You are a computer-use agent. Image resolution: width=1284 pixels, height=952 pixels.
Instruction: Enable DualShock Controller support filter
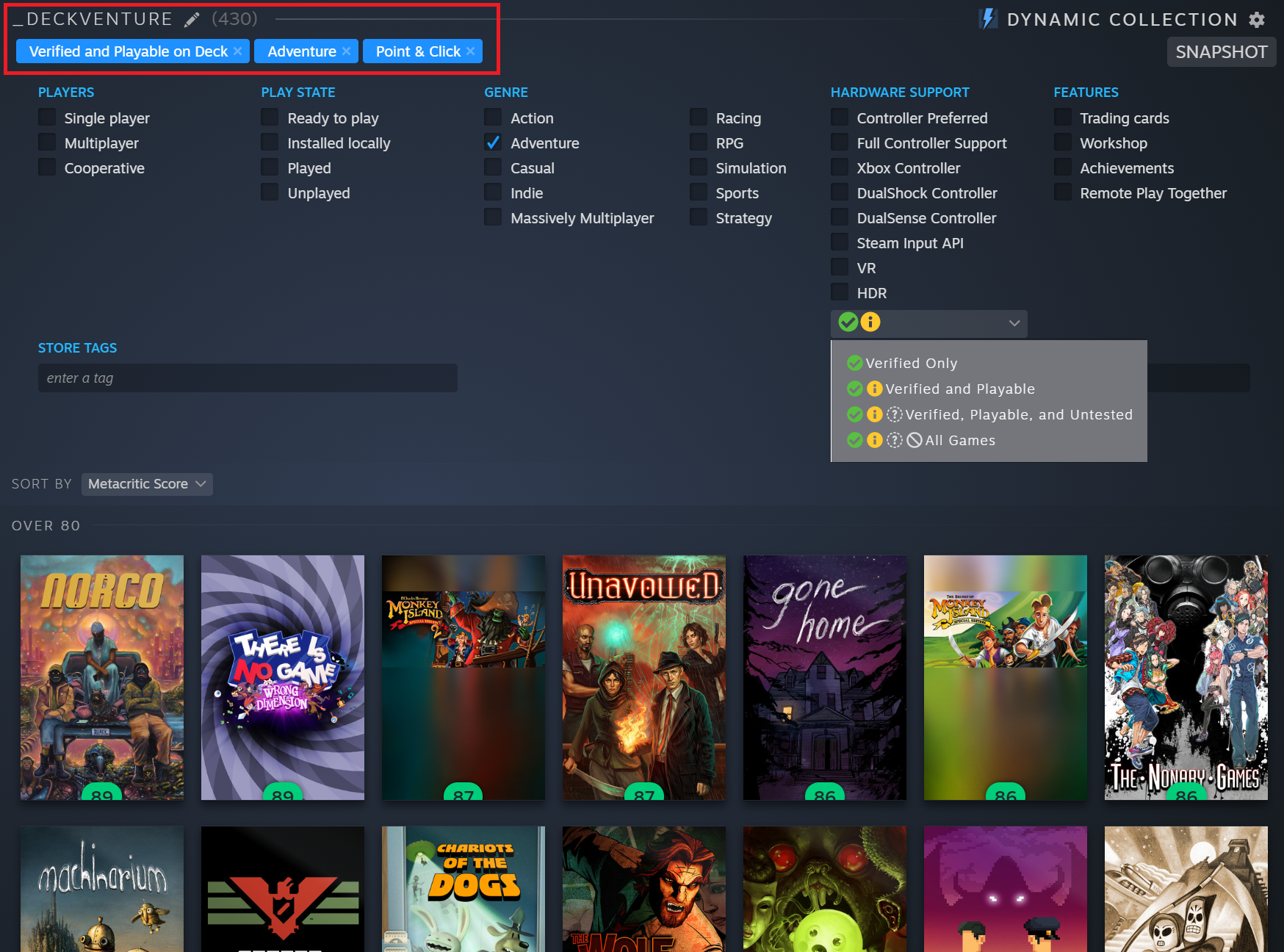[840, 192]
